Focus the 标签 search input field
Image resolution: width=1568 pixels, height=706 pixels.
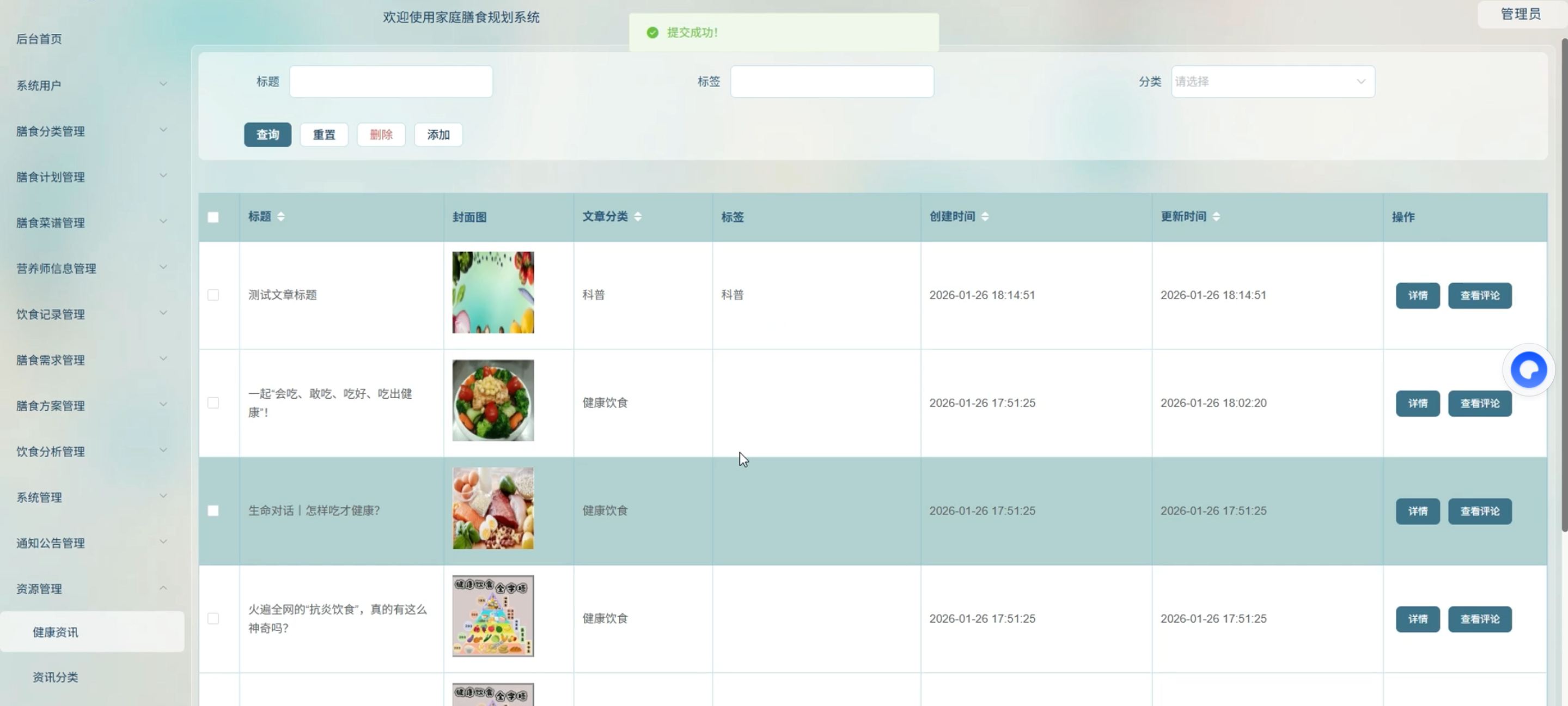coord(832,82)
